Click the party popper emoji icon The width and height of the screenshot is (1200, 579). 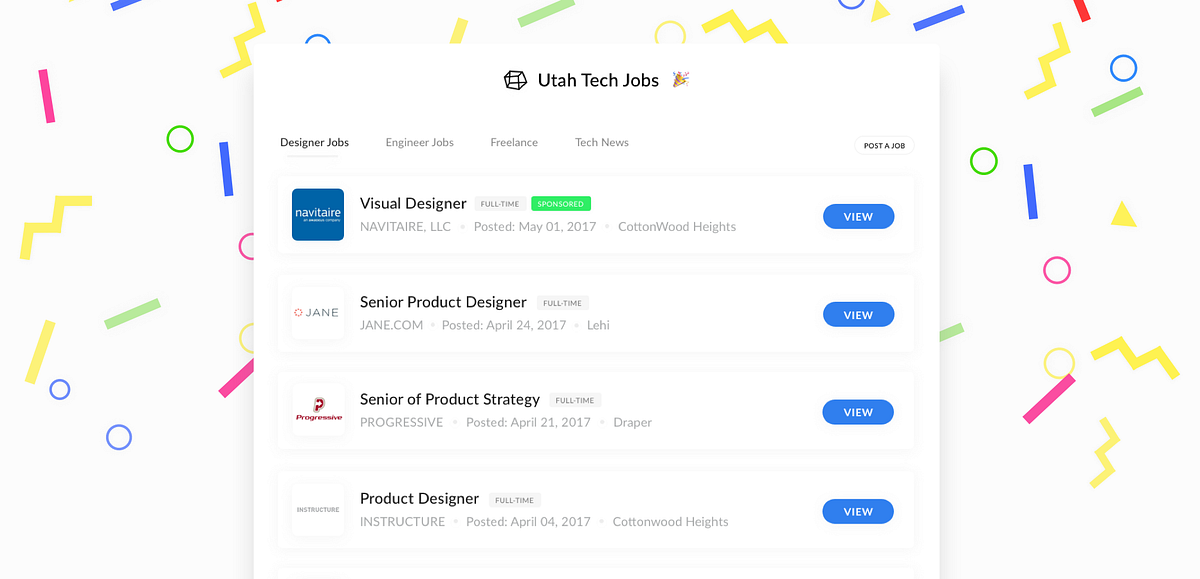[680, 79]
